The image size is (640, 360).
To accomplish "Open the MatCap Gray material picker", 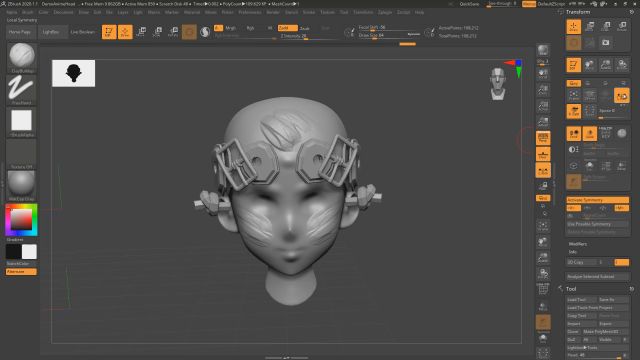I will pos(22,186).
